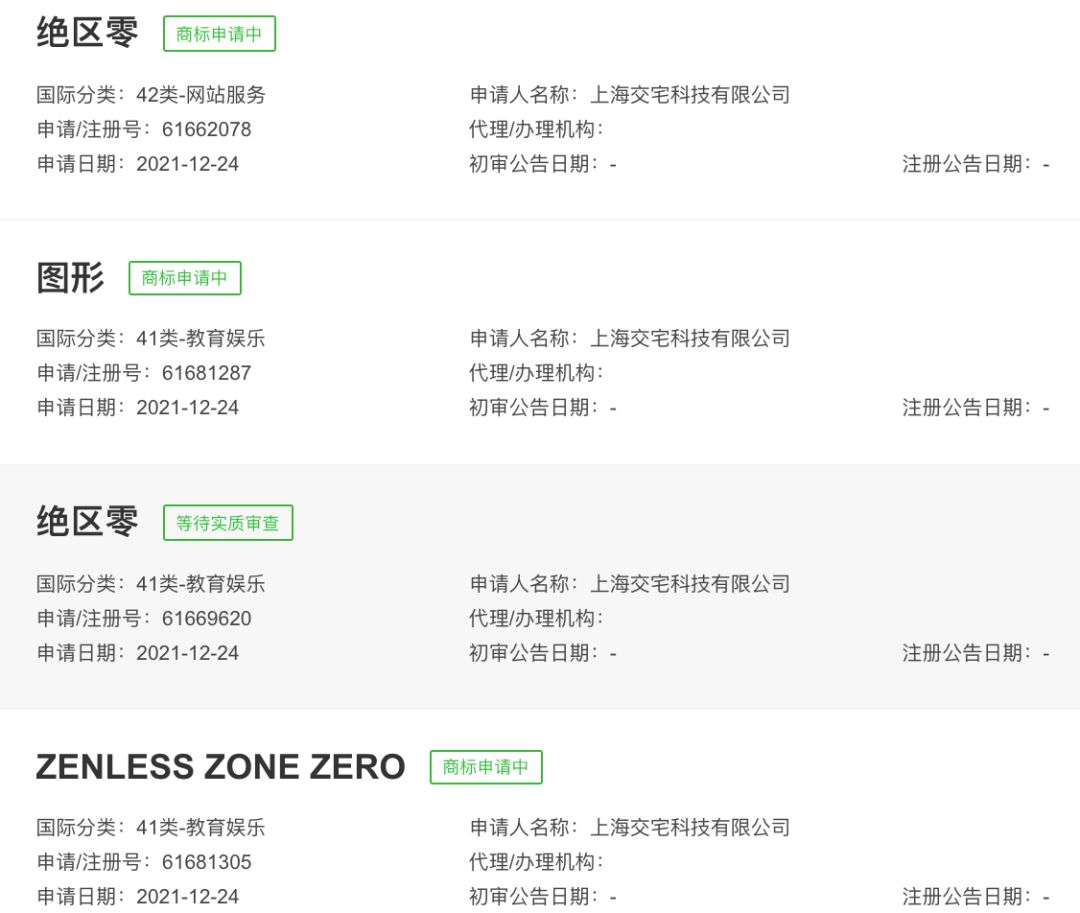Click applicant name in the 图形 entry
1080x913 pixels.
(x=689, y=339)
